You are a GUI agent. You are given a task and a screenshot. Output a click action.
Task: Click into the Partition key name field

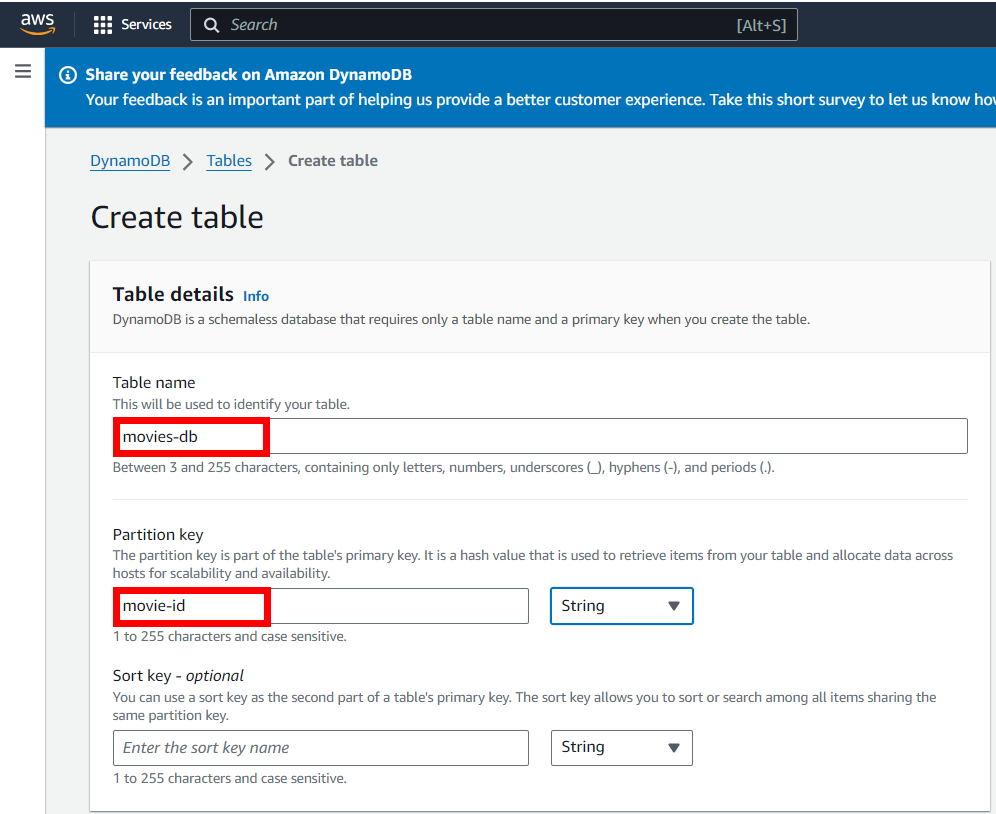point(320,606)
